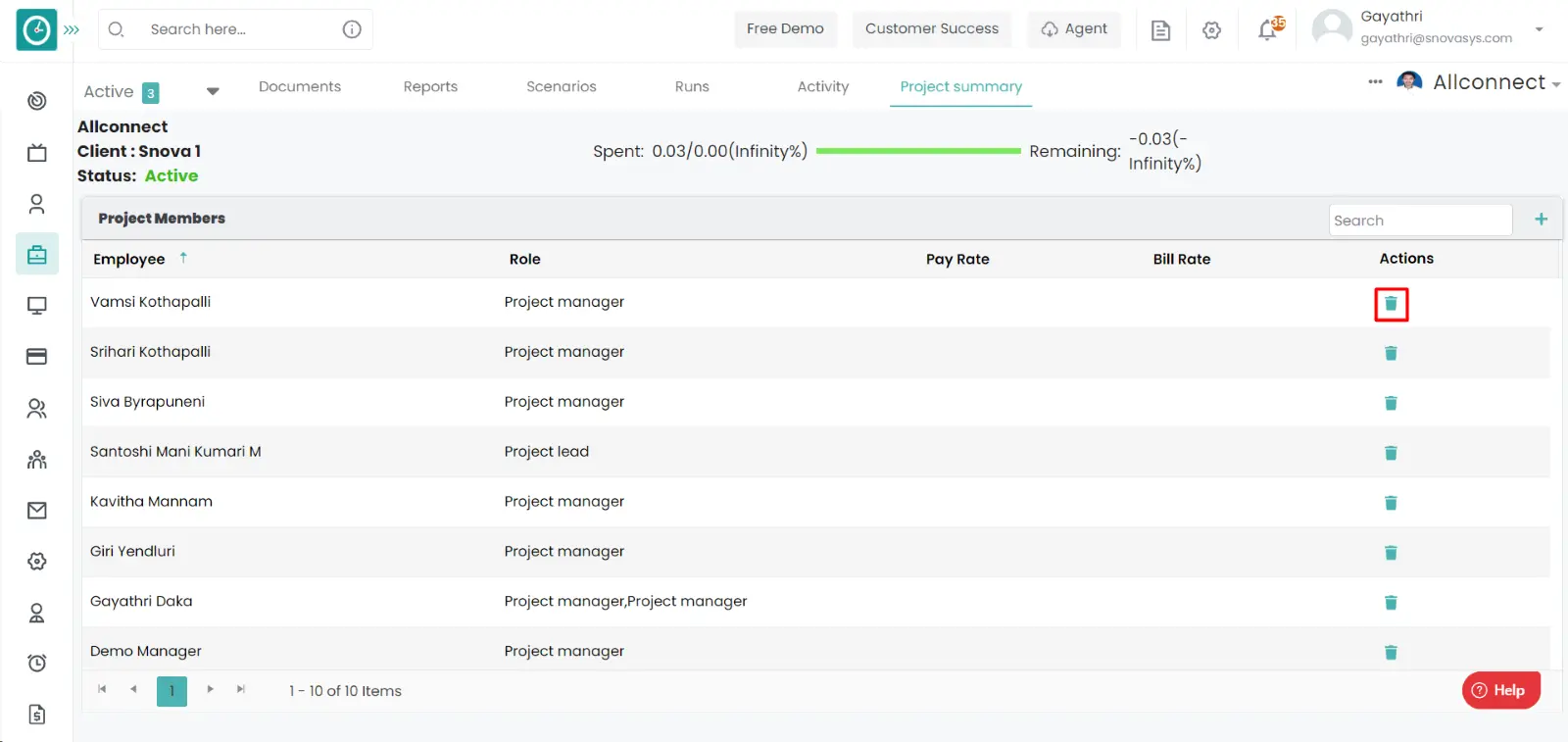The height and width of the screenshot is (742, 1568).
Task: Switch to the Documents tab
Action: pyautogui.click(x=300, y=86)
